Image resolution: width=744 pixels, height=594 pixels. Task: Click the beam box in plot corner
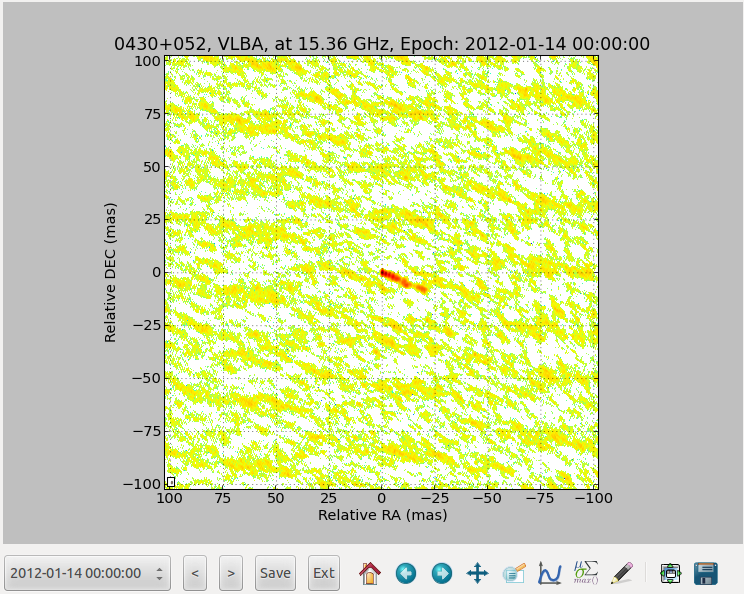coord(171,482)
